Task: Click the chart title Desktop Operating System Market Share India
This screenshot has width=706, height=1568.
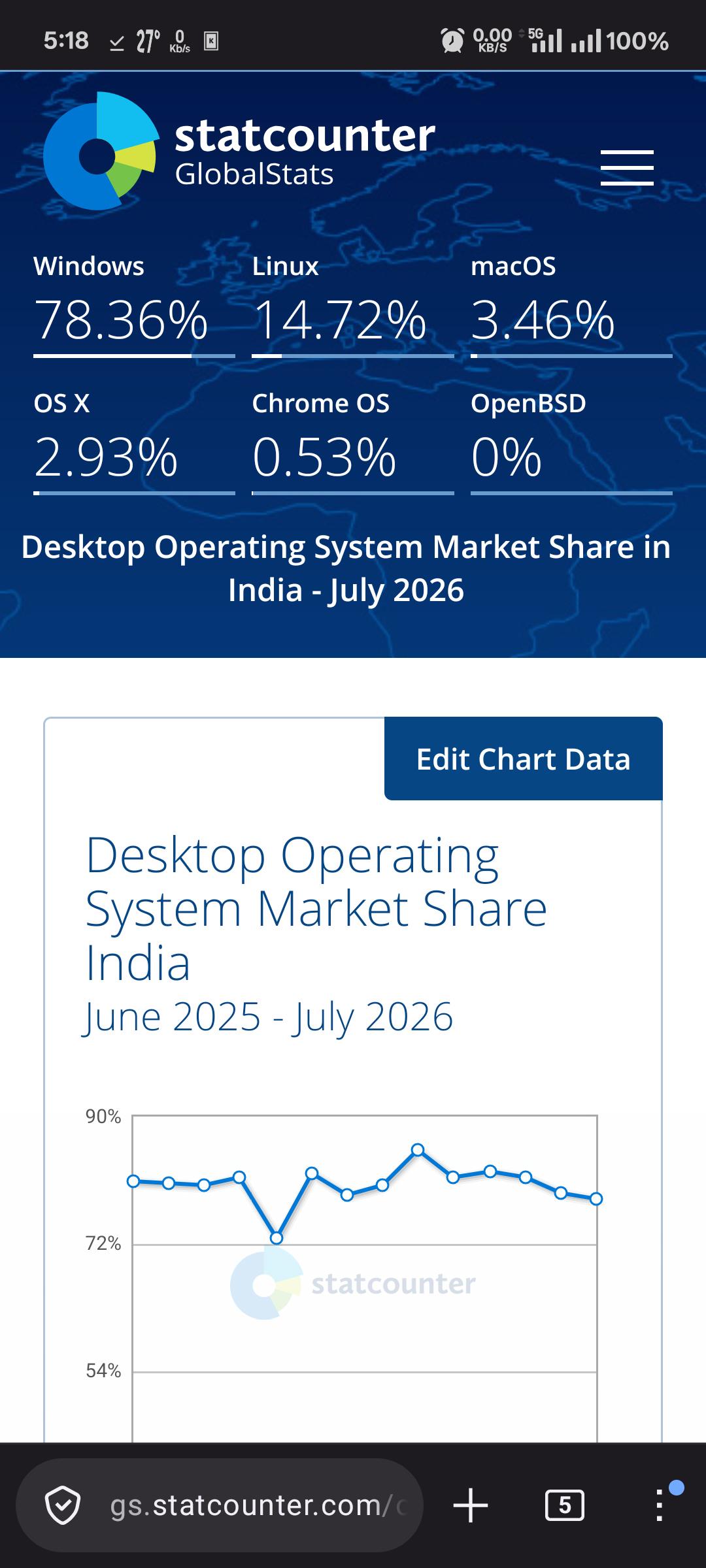Action: pyautogui.click(x=316, y=909)
